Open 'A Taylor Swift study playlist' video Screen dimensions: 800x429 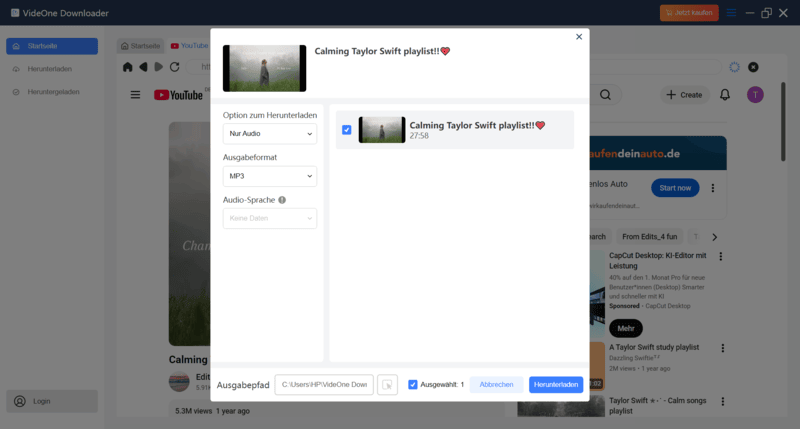point(654,347)
